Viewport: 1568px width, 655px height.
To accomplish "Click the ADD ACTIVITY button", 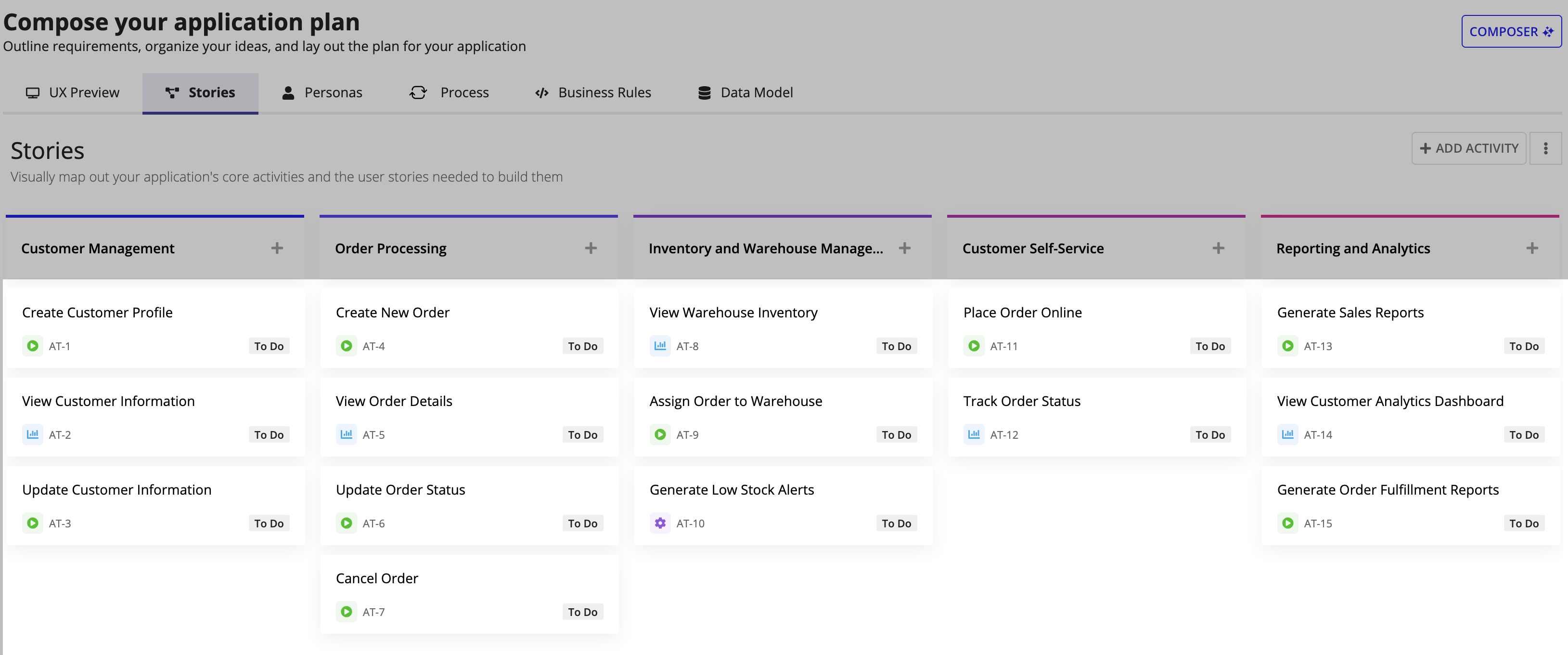I will pyautogui.click(x=1468, y=148).
